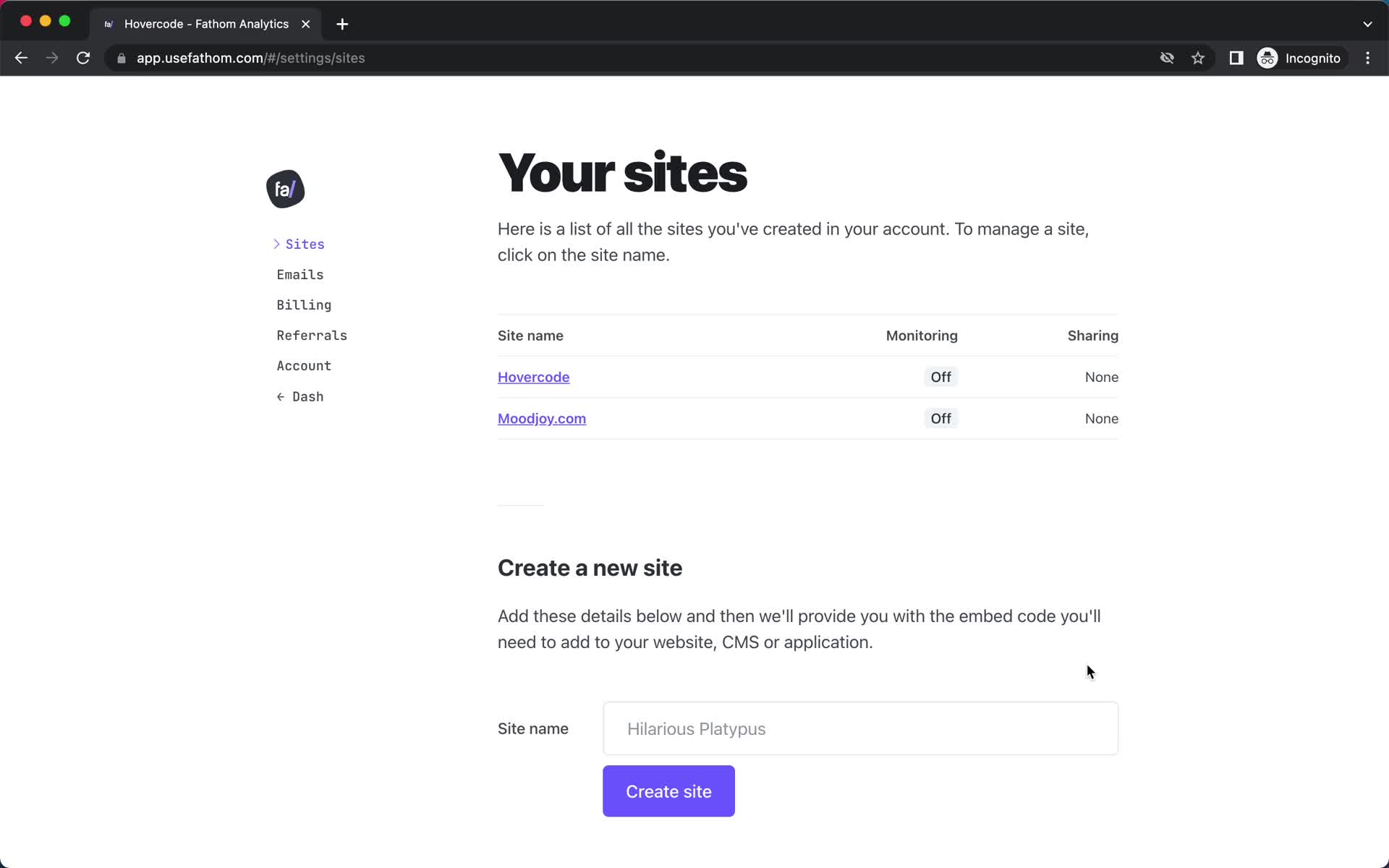This screenshot has height=868, width=1389.
Task: Open the Emails settings section
Action: coord(300,274)
